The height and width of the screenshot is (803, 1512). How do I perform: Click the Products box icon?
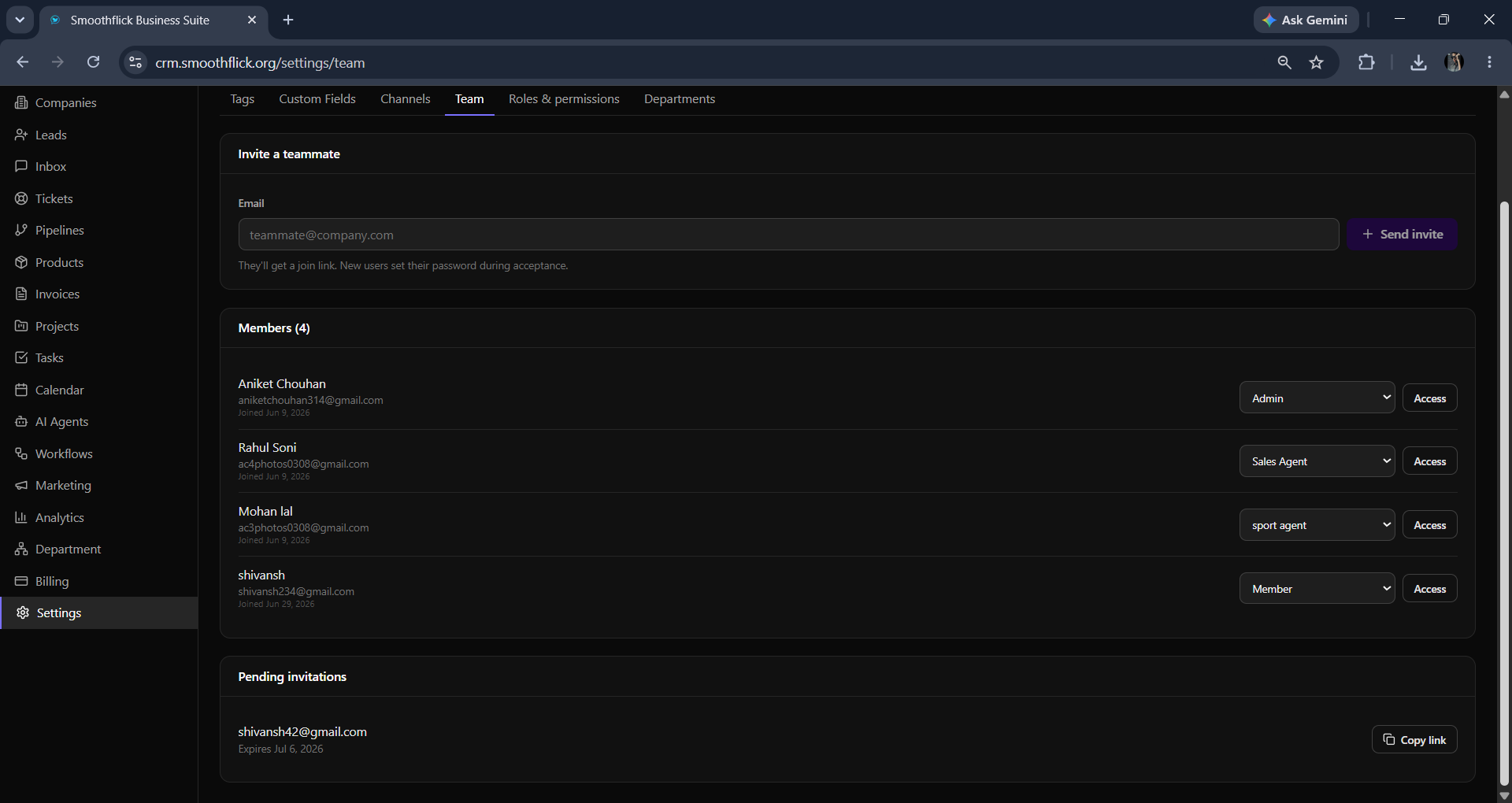coord(21,262)
